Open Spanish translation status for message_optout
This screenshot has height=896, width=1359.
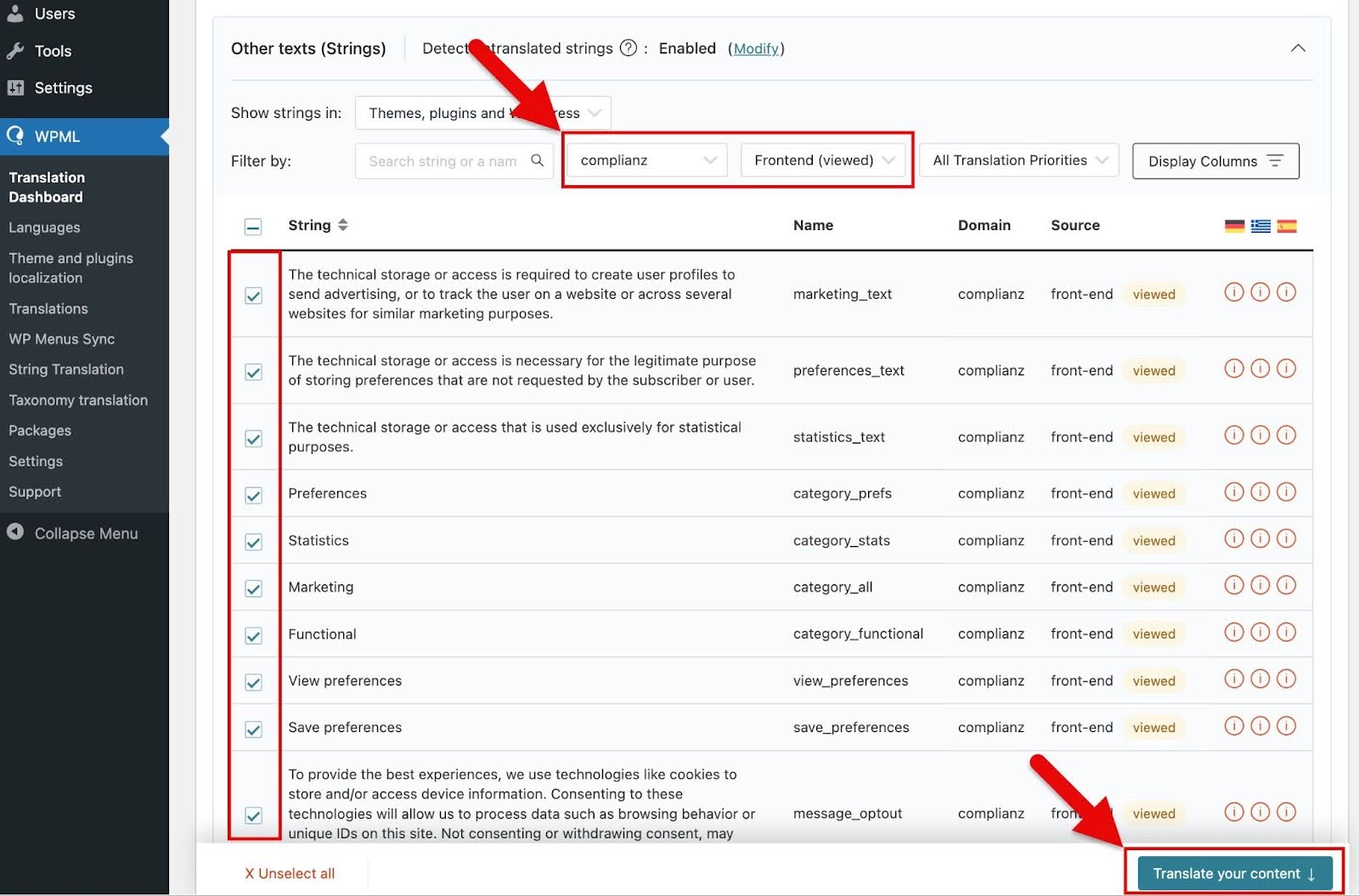[1287, 812]
